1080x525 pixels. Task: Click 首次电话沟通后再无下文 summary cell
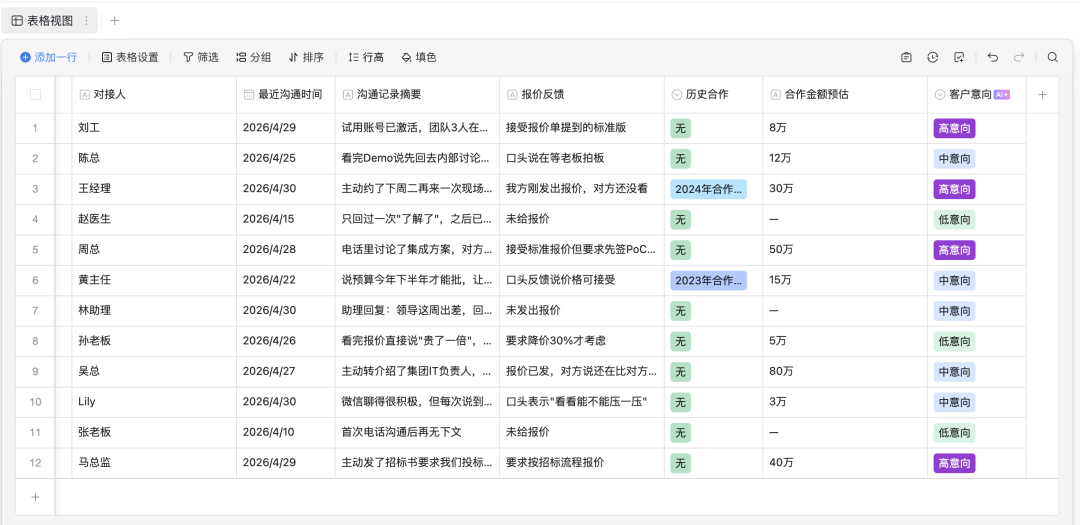point(417,433)
